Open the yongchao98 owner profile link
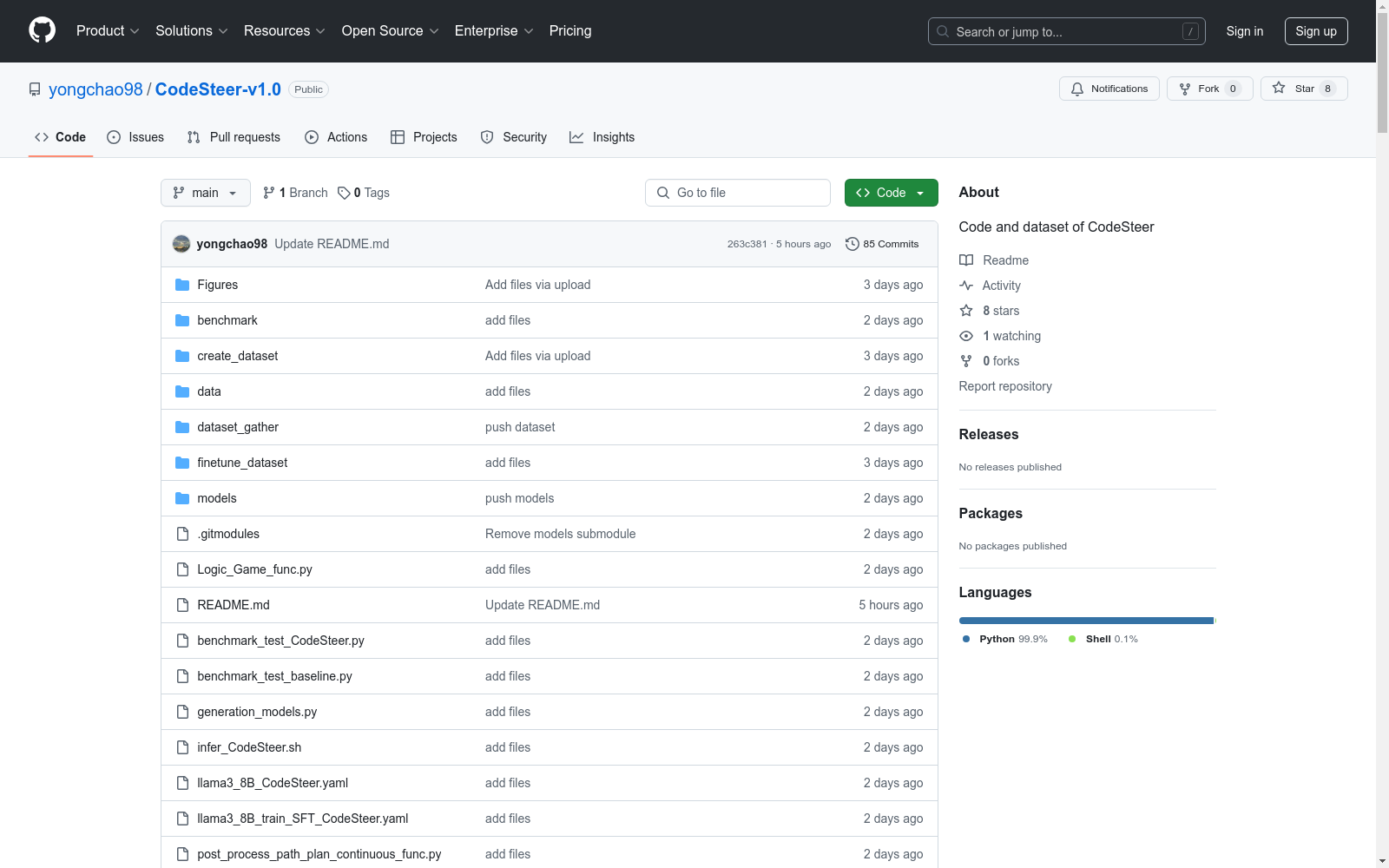This screenshot has width=1389, height=868. [95, 89]
